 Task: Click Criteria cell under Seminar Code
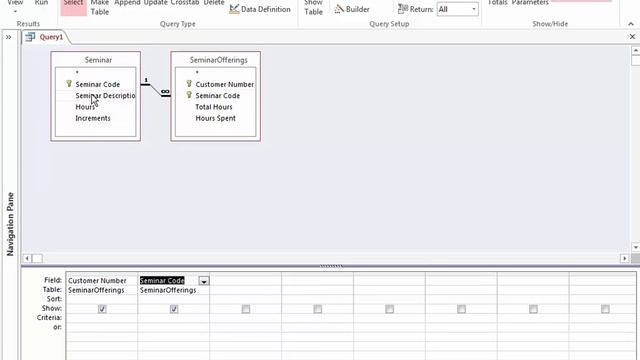pyautogui.click(x=173, y=318)
